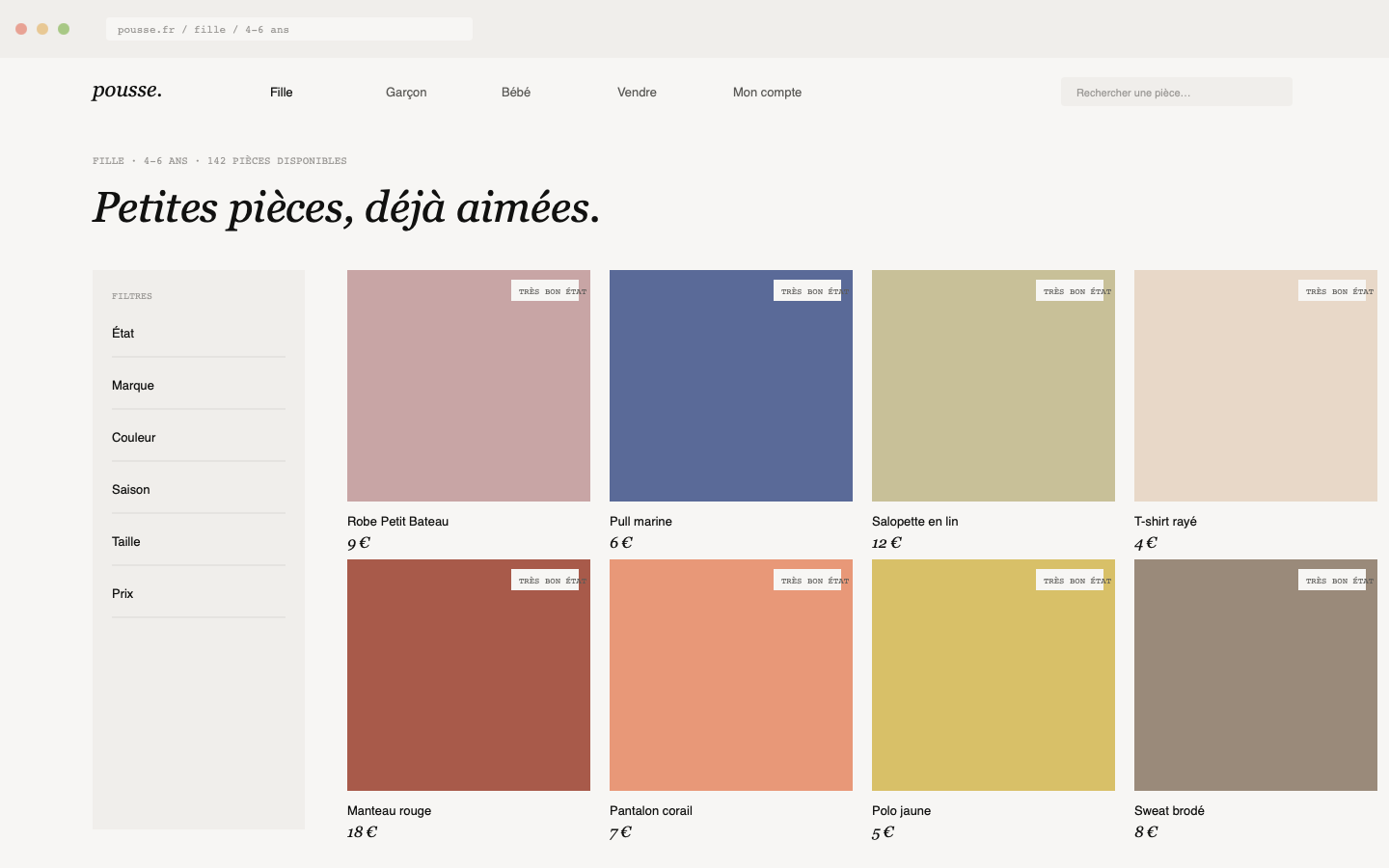Viewport: 1389px width, 868px height.
Task: Expand the Saison filter
Action: click(199, 490)
